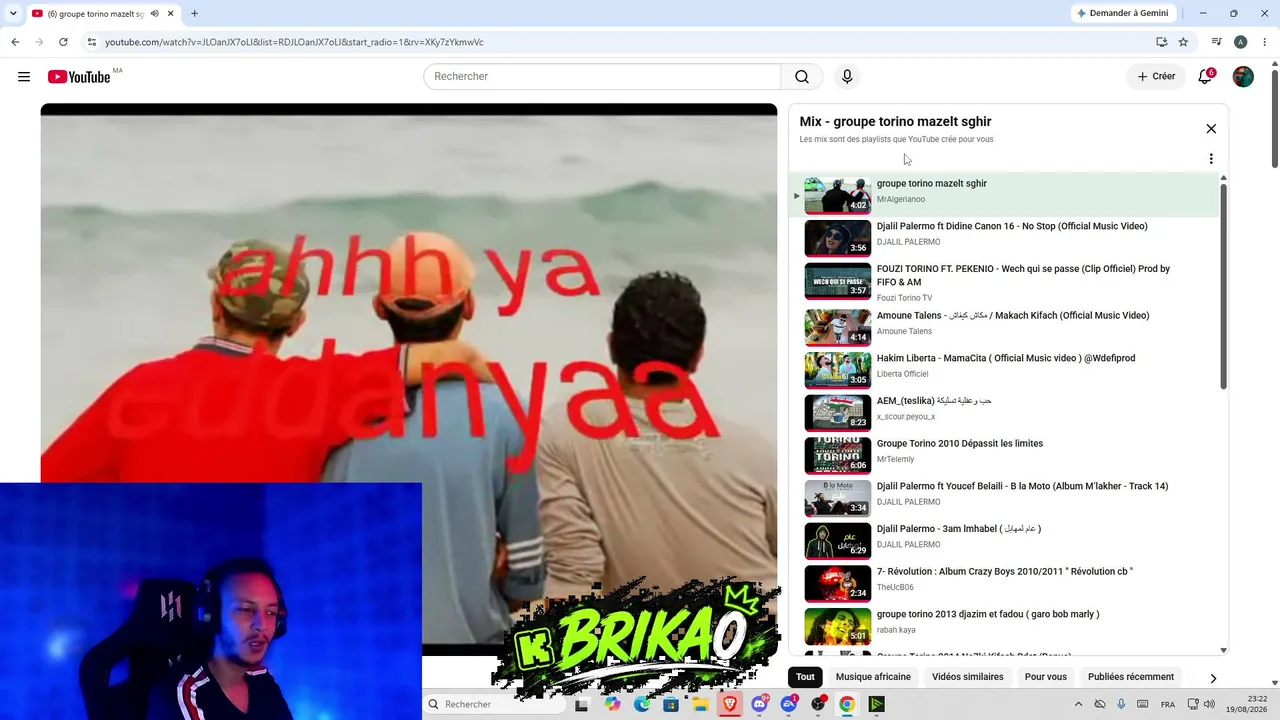Open Microsoft Store from the taskbar
The image size is (1280, 720).
click(x=671, y=704)
